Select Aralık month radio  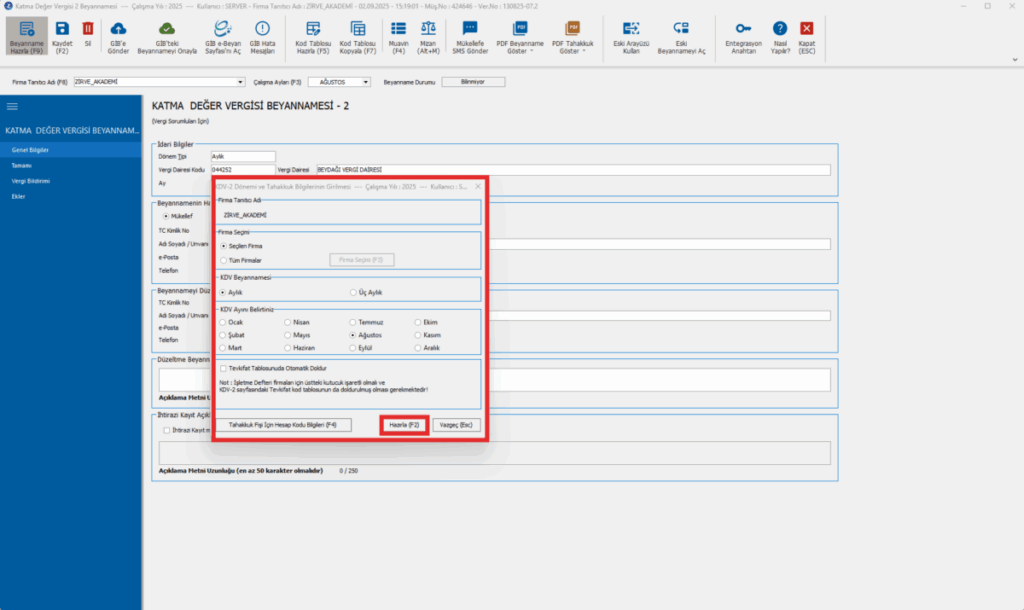pos(418,348)
